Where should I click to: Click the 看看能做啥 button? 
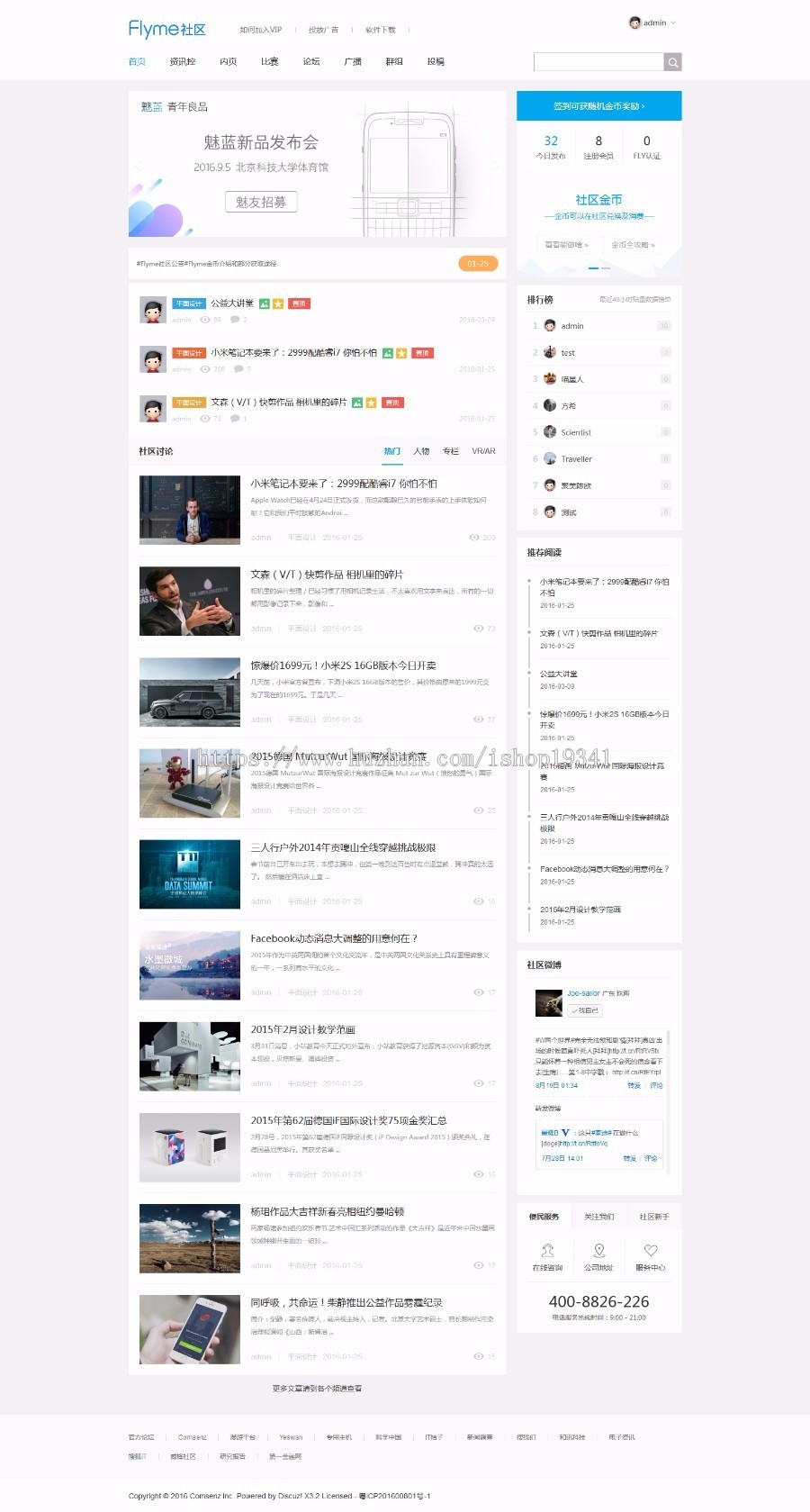[567, 245]
